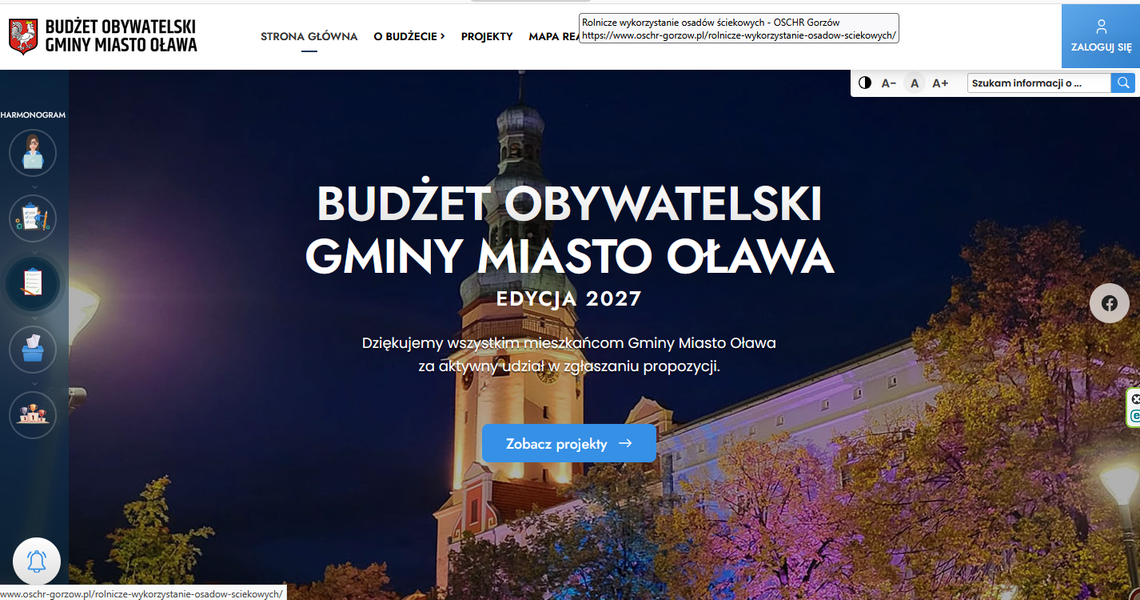Click the notification bell icon
The height and width of the screenshot is (600, 1140).
pos(36,561)
